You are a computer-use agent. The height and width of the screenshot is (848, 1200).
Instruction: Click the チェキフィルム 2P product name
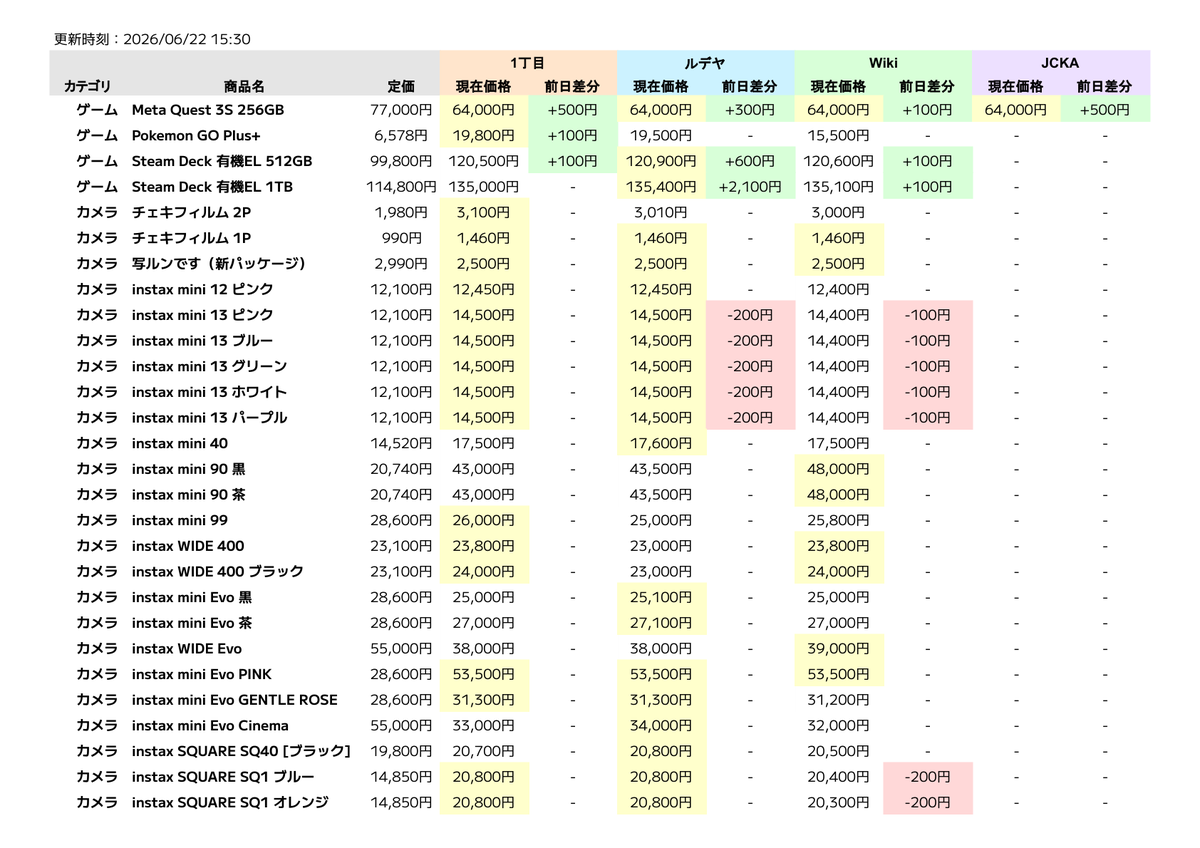(x=191, y=212)
